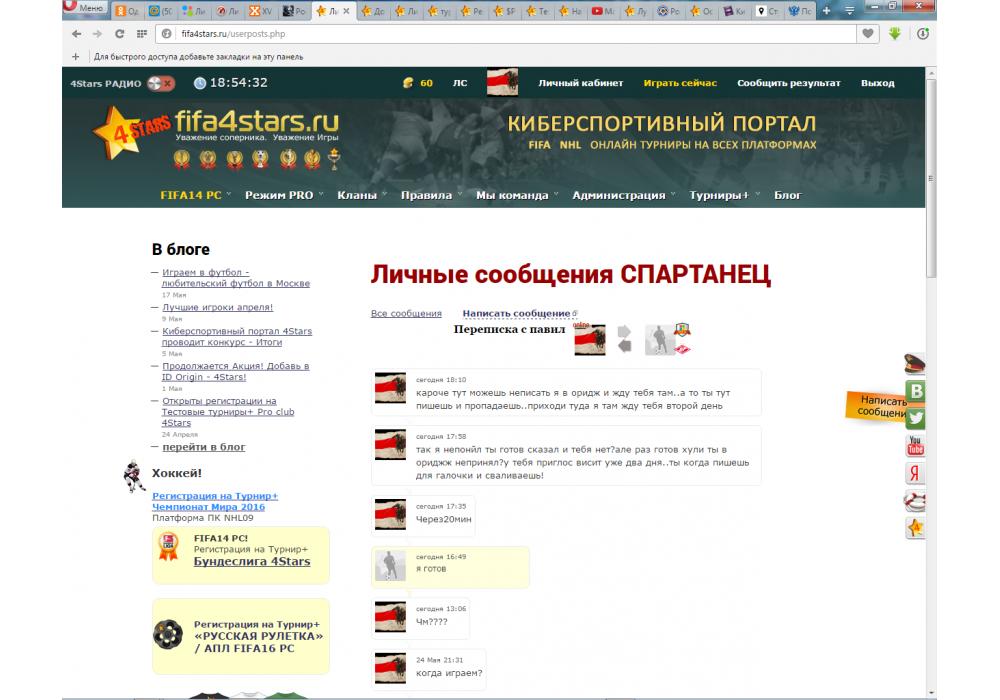Click the павил user avatar in the Переписка header
The height and width of the screenshot is (700, 1000).
point(659,340)
